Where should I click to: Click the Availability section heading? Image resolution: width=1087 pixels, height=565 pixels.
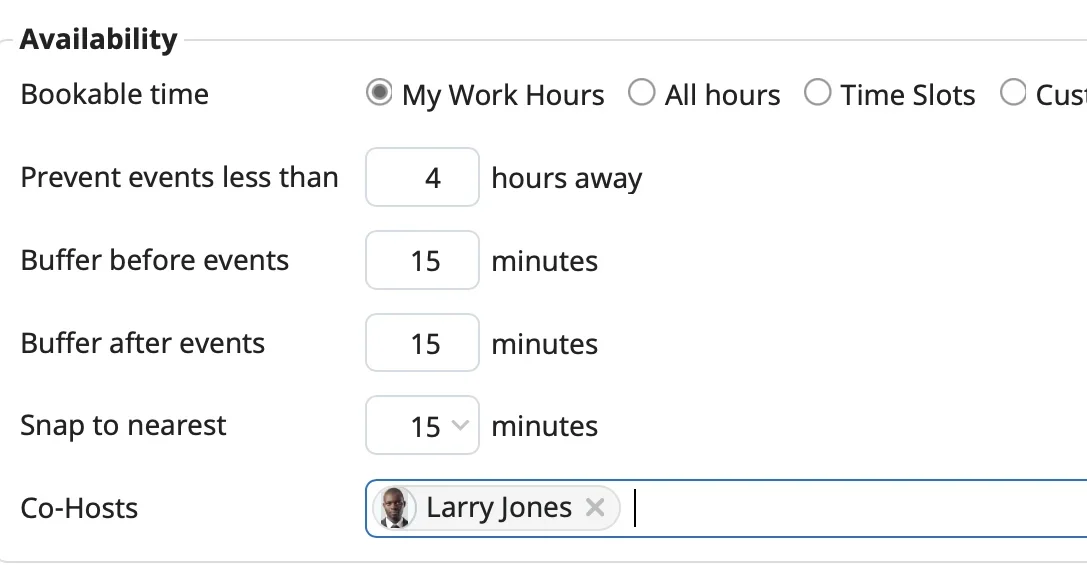pos(98,39)
